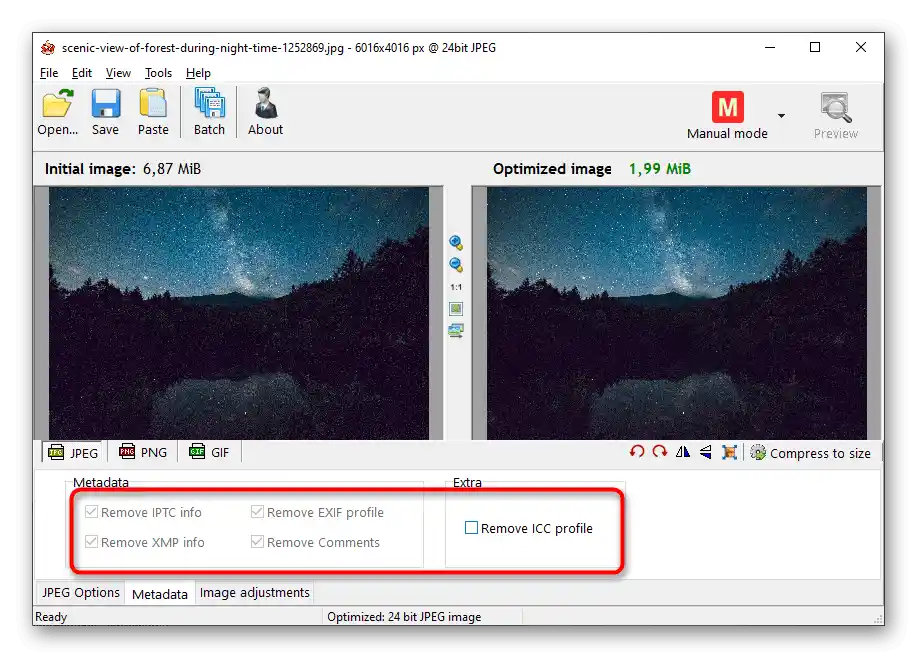Click the Compress to size button
The width and height of the screenshot is (917, 658).
pyautogui.click(x=811, y=453)
